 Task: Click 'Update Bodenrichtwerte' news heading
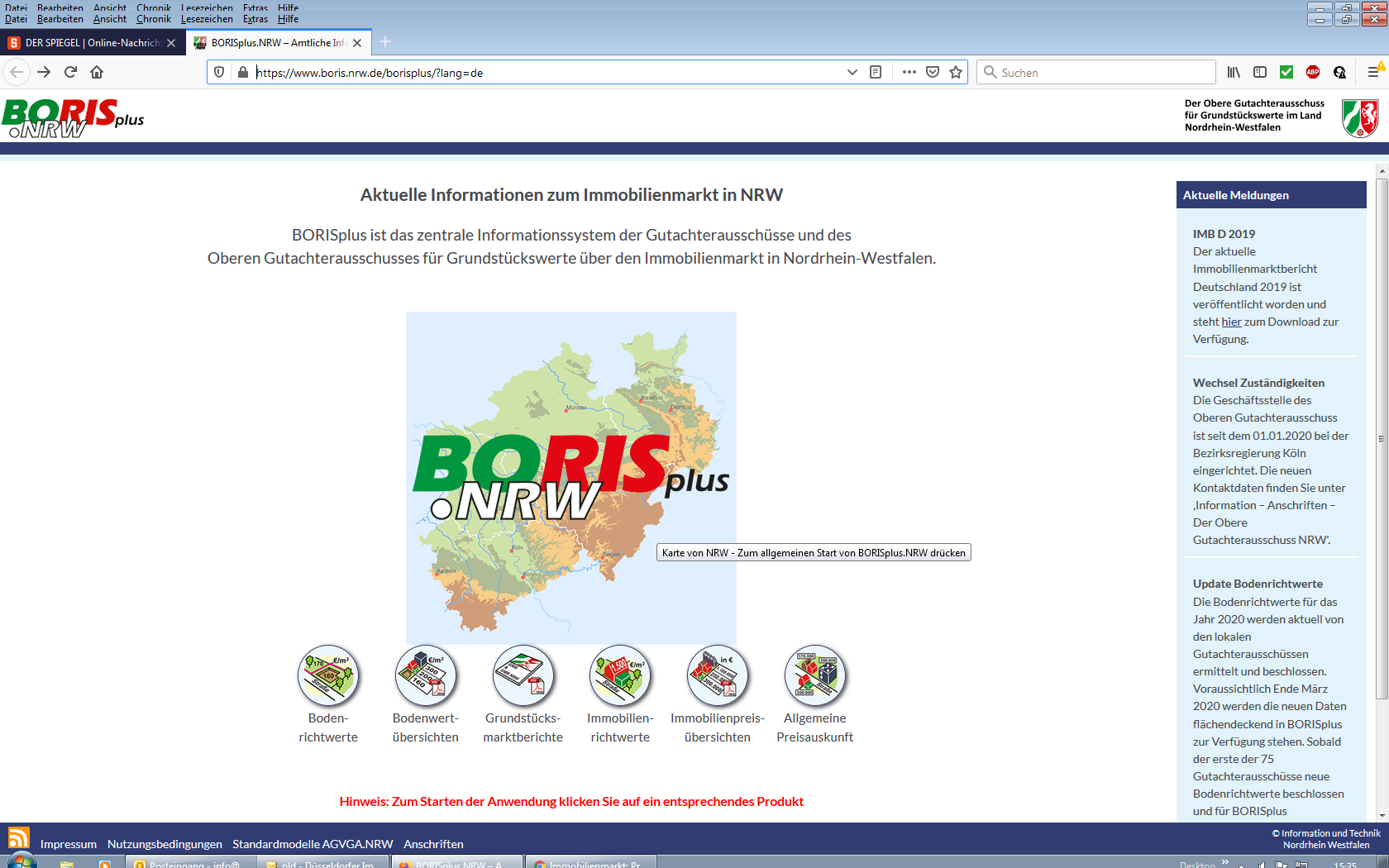coord(1258,584)
